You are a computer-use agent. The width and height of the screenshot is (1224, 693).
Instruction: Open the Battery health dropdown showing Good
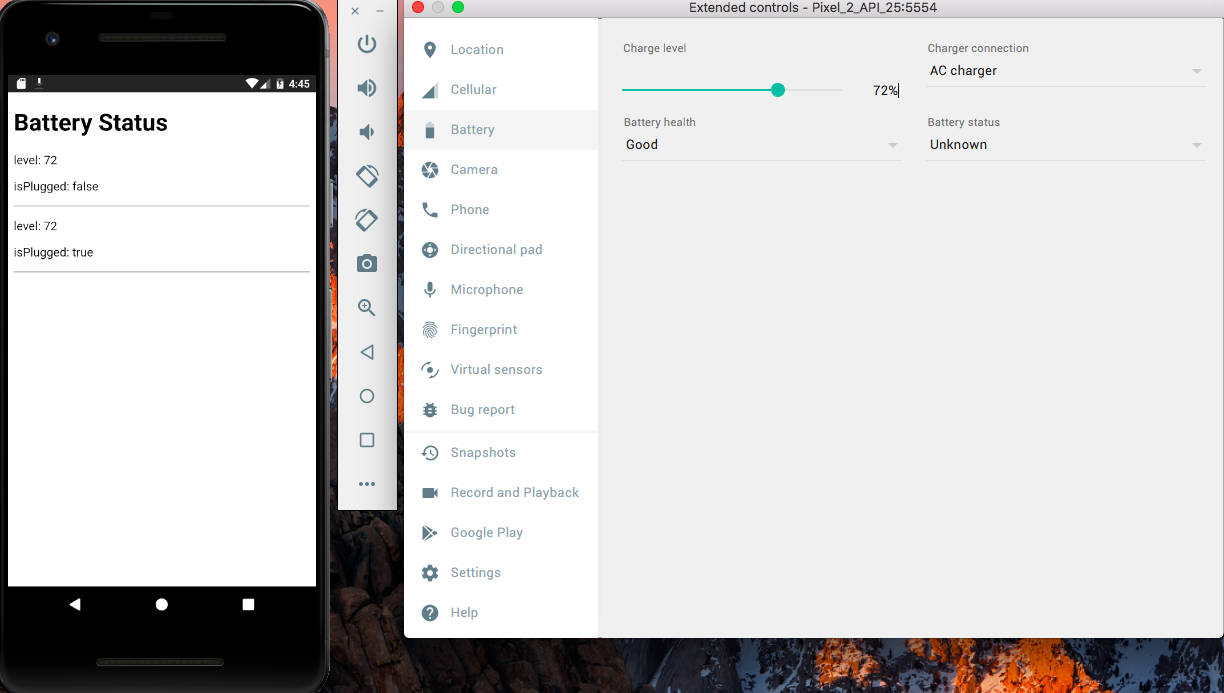click(x=761, y=145)
